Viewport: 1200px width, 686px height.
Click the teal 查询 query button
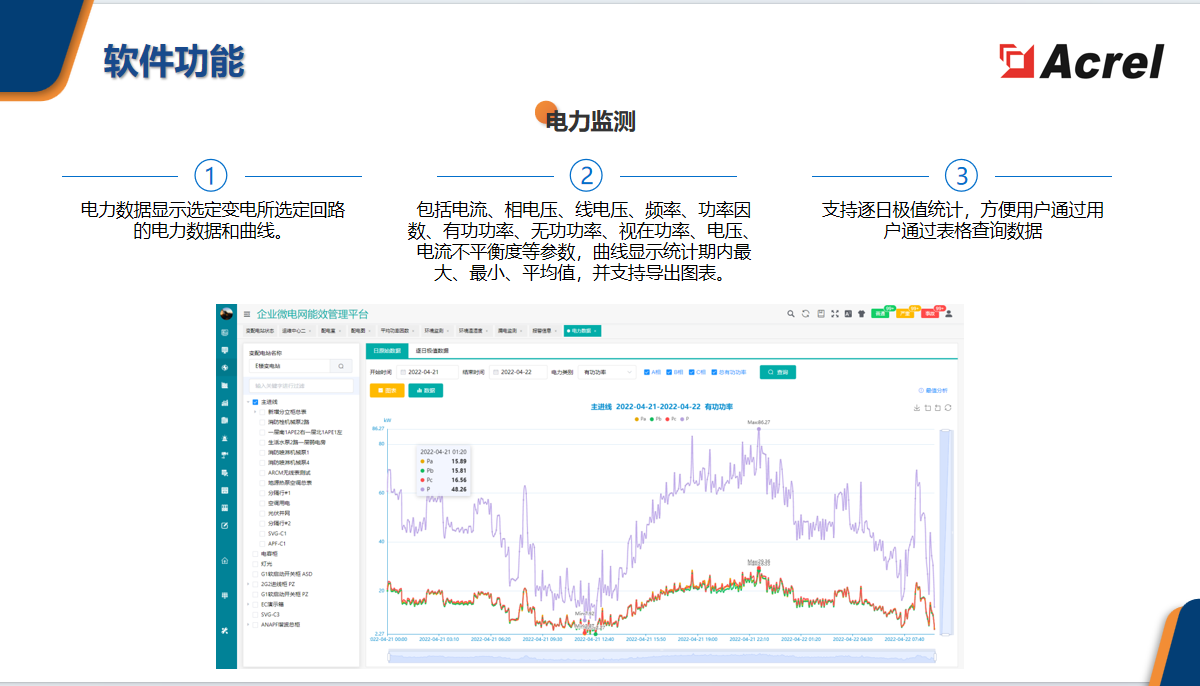tap(778, 372)
